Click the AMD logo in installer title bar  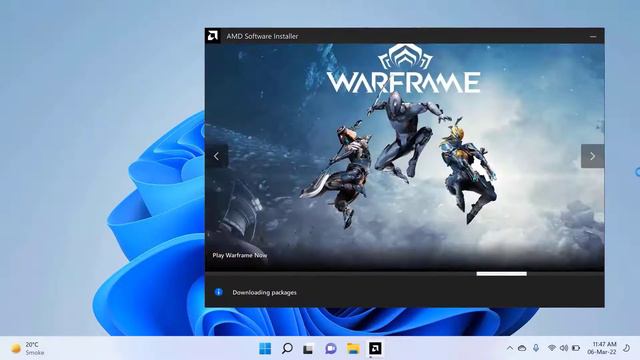click(x=213, y=36)
